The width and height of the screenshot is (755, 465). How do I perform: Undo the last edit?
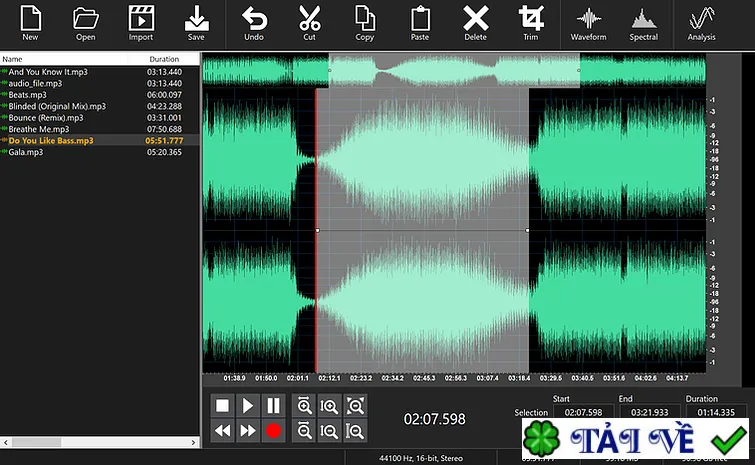pos(254,23)
